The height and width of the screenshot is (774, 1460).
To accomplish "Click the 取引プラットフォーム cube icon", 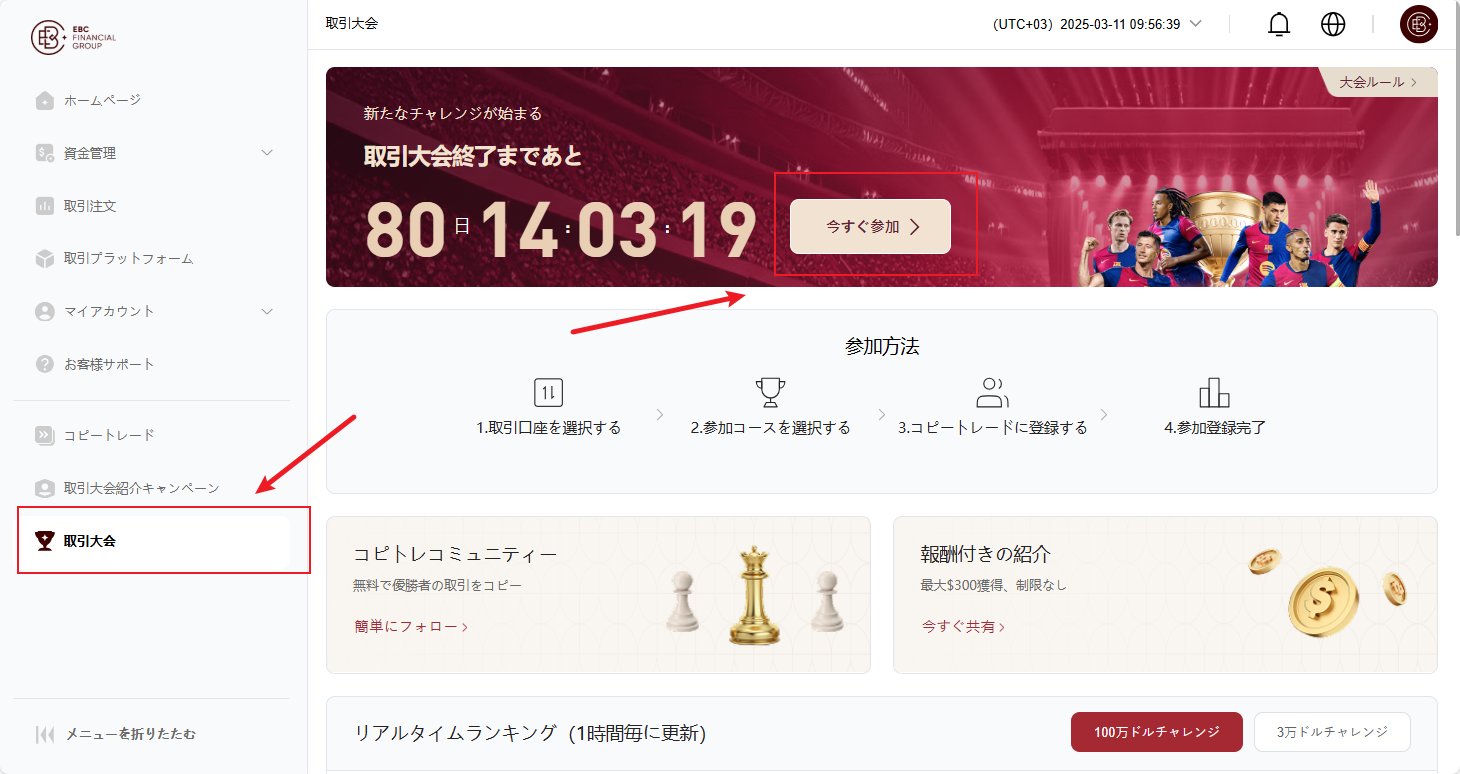I will (x=44, y=259).
